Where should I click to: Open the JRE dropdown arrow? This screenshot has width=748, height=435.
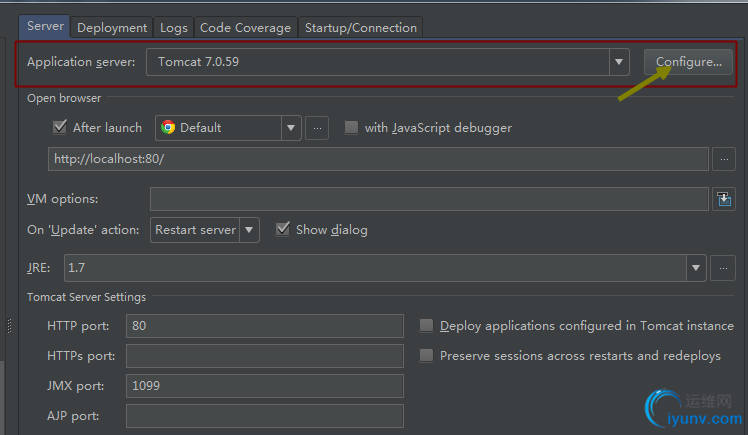pyautogui.click(x=696, y=268)
